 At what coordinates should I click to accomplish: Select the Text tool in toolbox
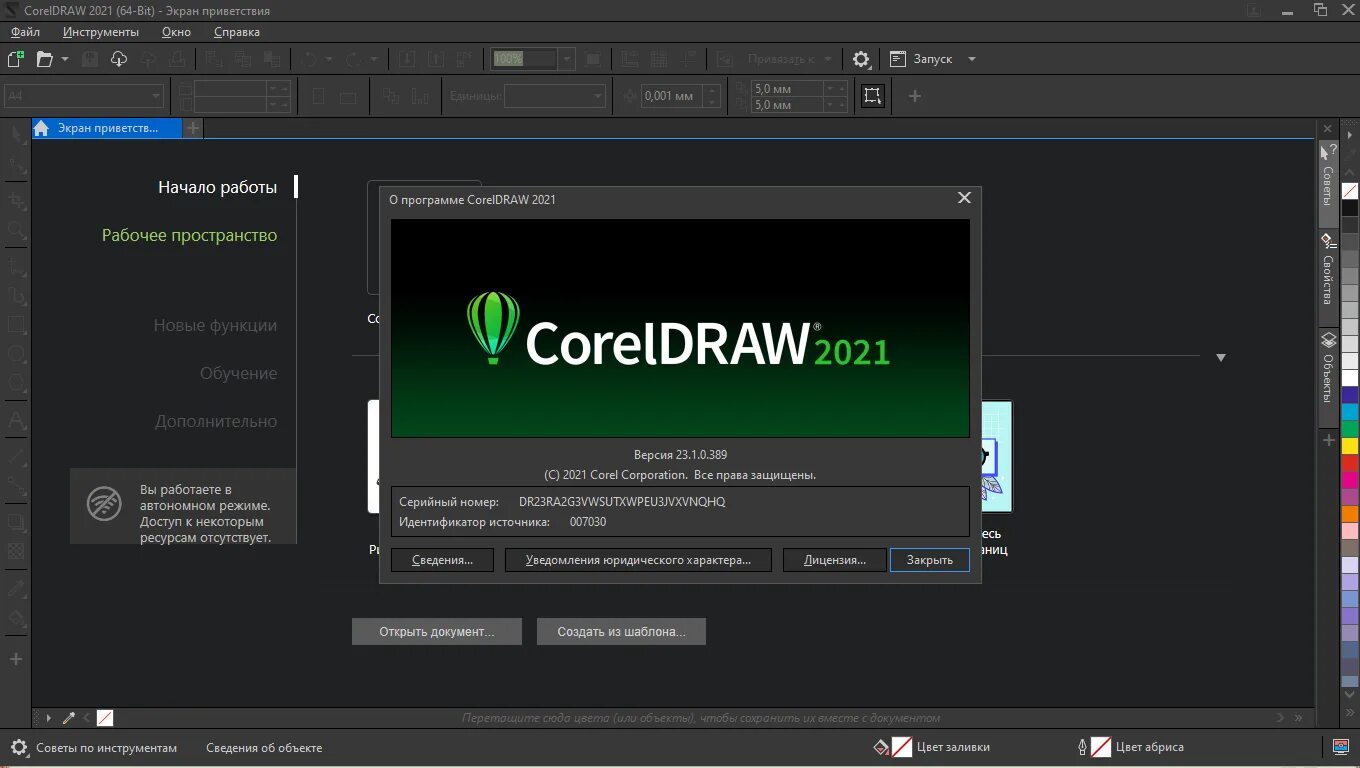coord(16,420)
